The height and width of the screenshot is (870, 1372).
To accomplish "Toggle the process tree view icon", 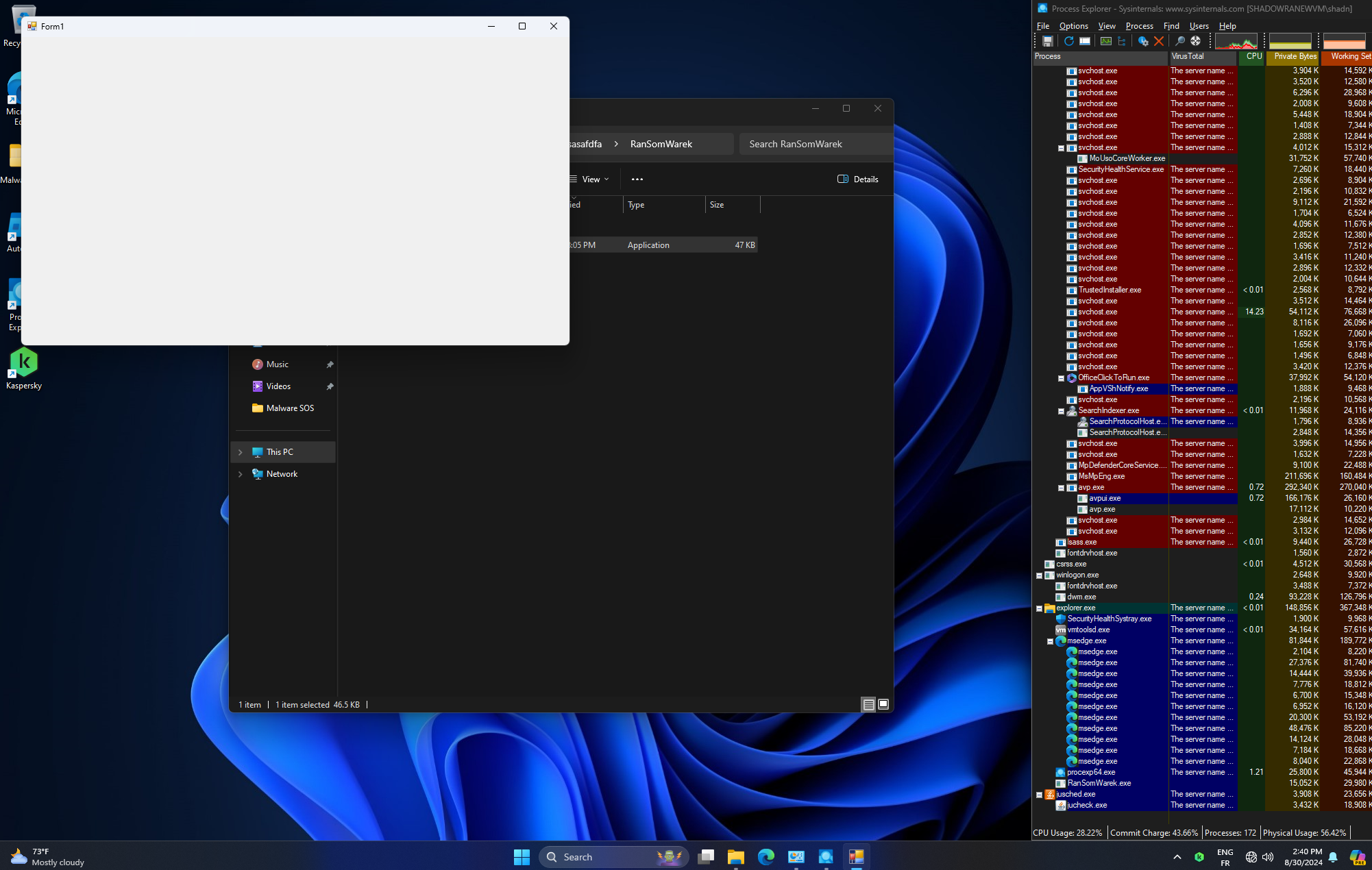I will pyautogui.click(x=1122, y=41).
